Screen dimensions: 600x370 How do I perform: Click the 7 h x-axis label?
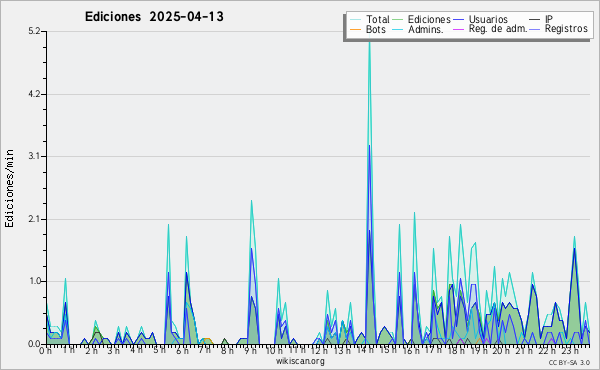point(204,350)
